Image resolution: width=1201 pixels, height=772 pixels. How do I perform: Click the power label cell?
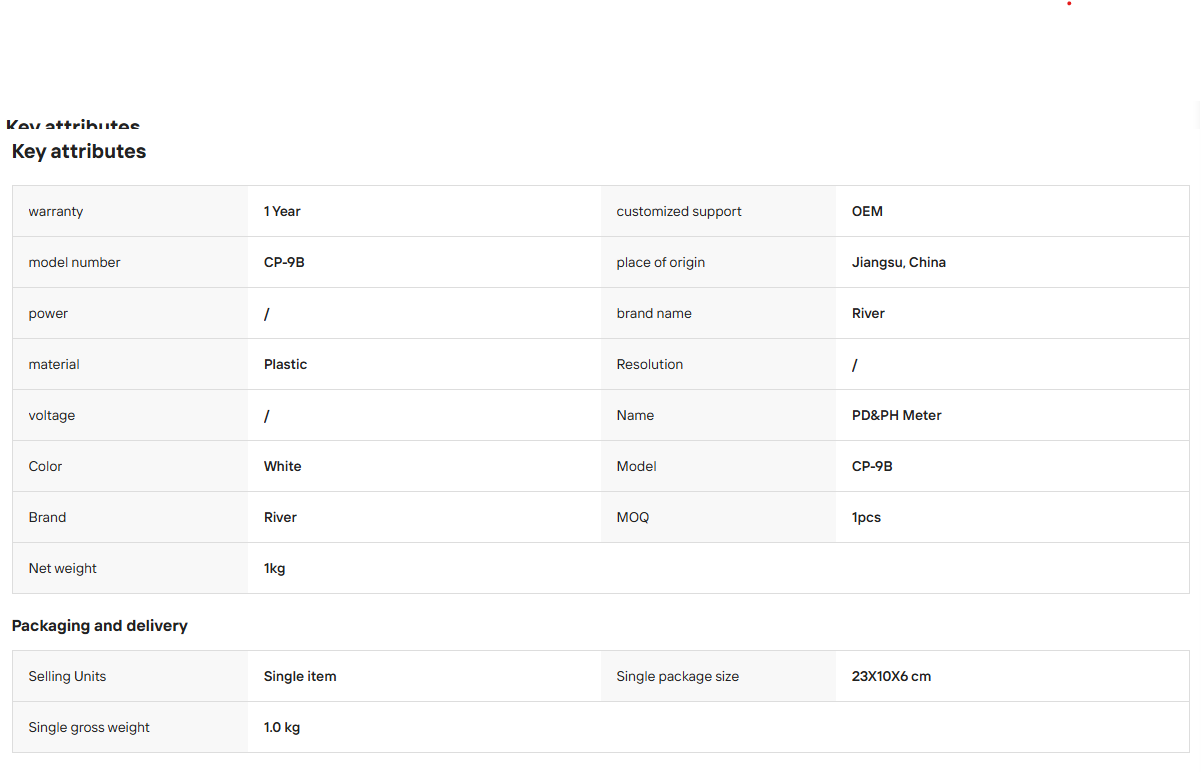[130, 313]
